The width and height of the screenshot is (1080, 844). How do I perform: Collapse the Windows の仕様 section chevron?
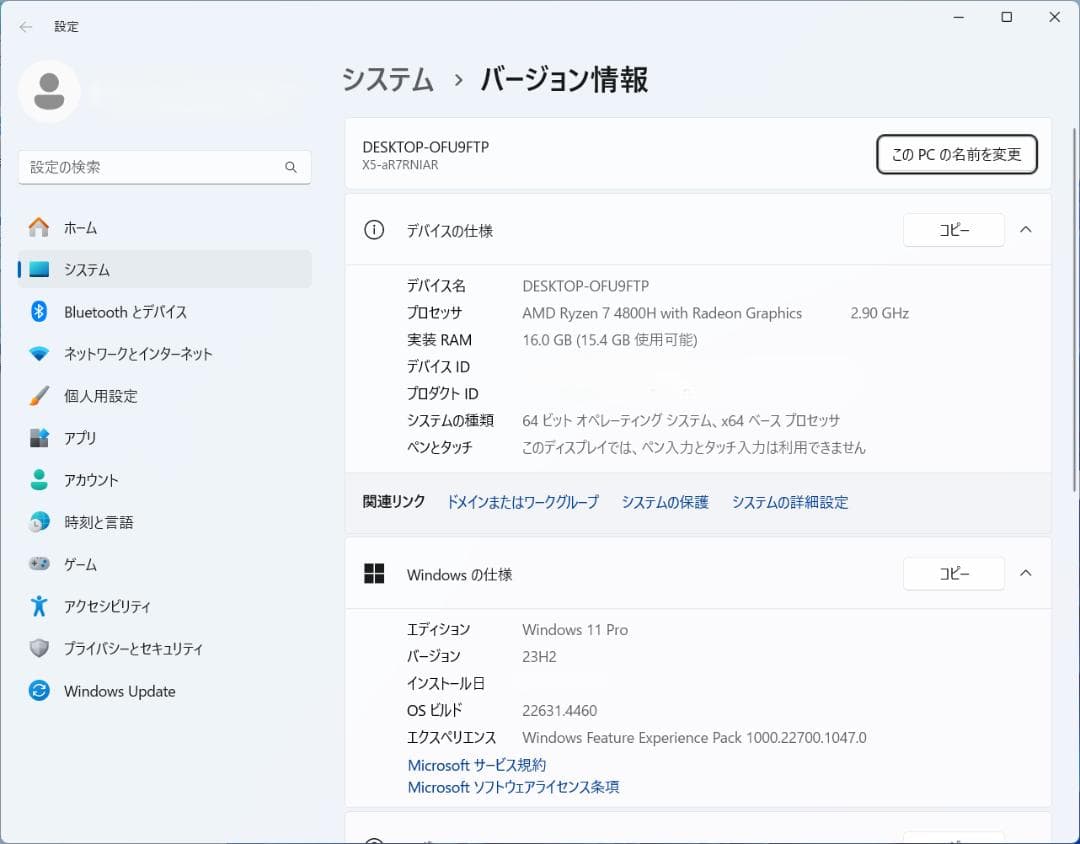(x=1026, y=573)
